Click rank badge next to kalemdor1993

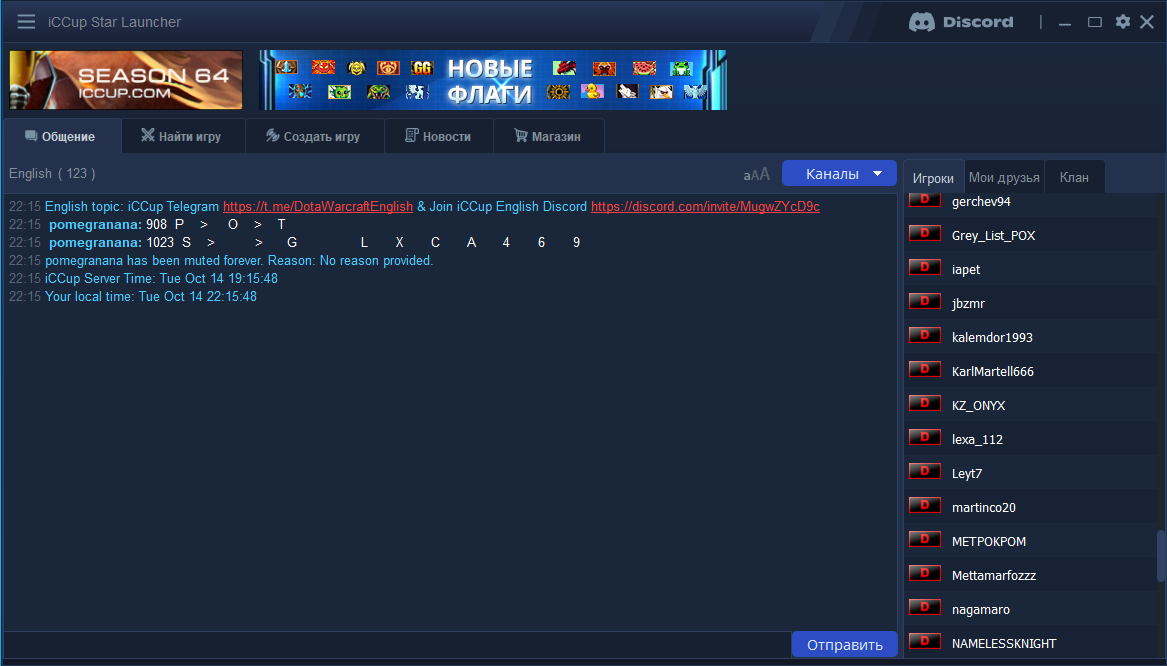(x=925, y=336)
